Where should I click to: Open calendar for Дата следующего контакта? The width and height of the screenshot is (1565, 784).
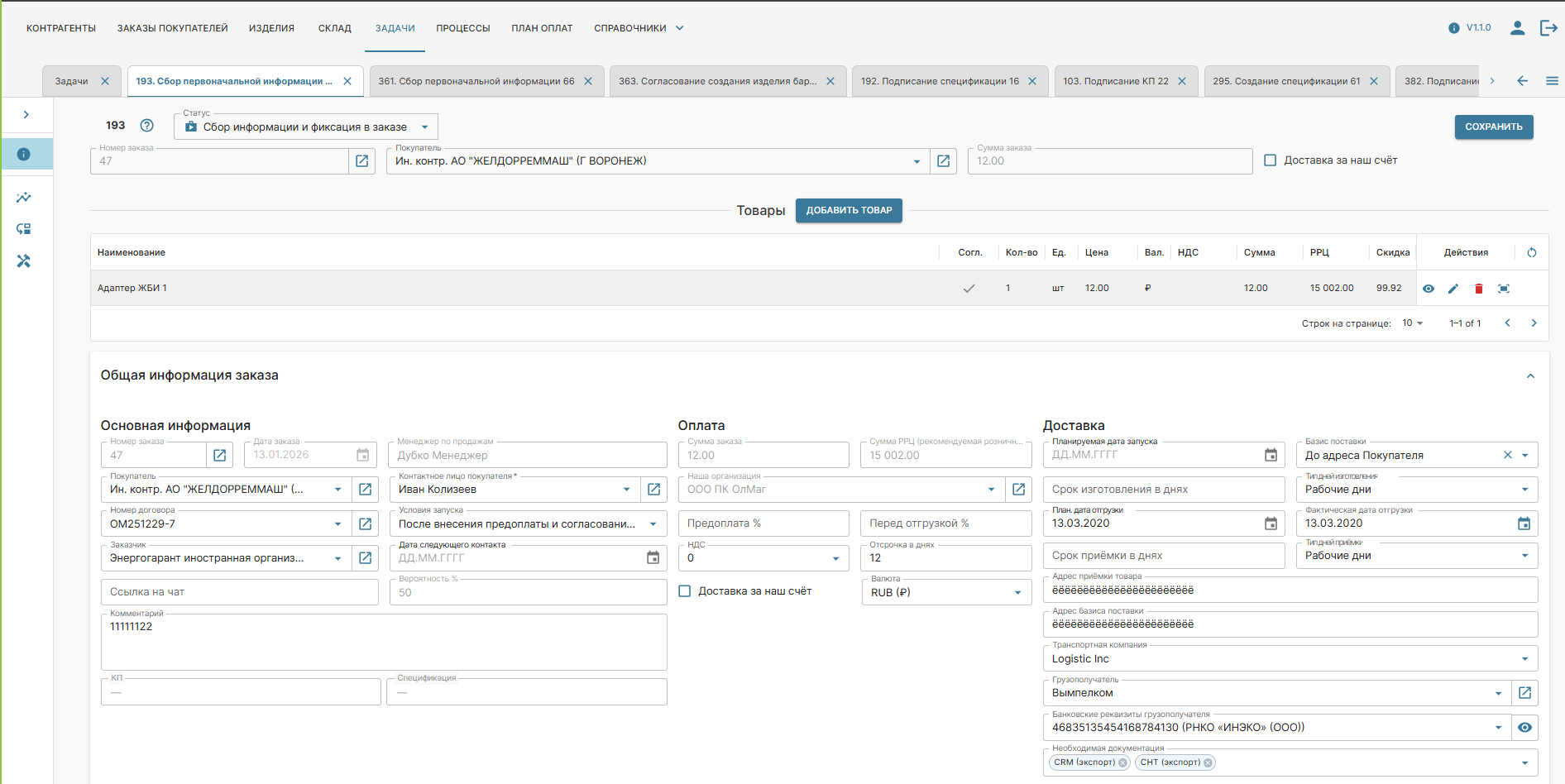point(653,558)
